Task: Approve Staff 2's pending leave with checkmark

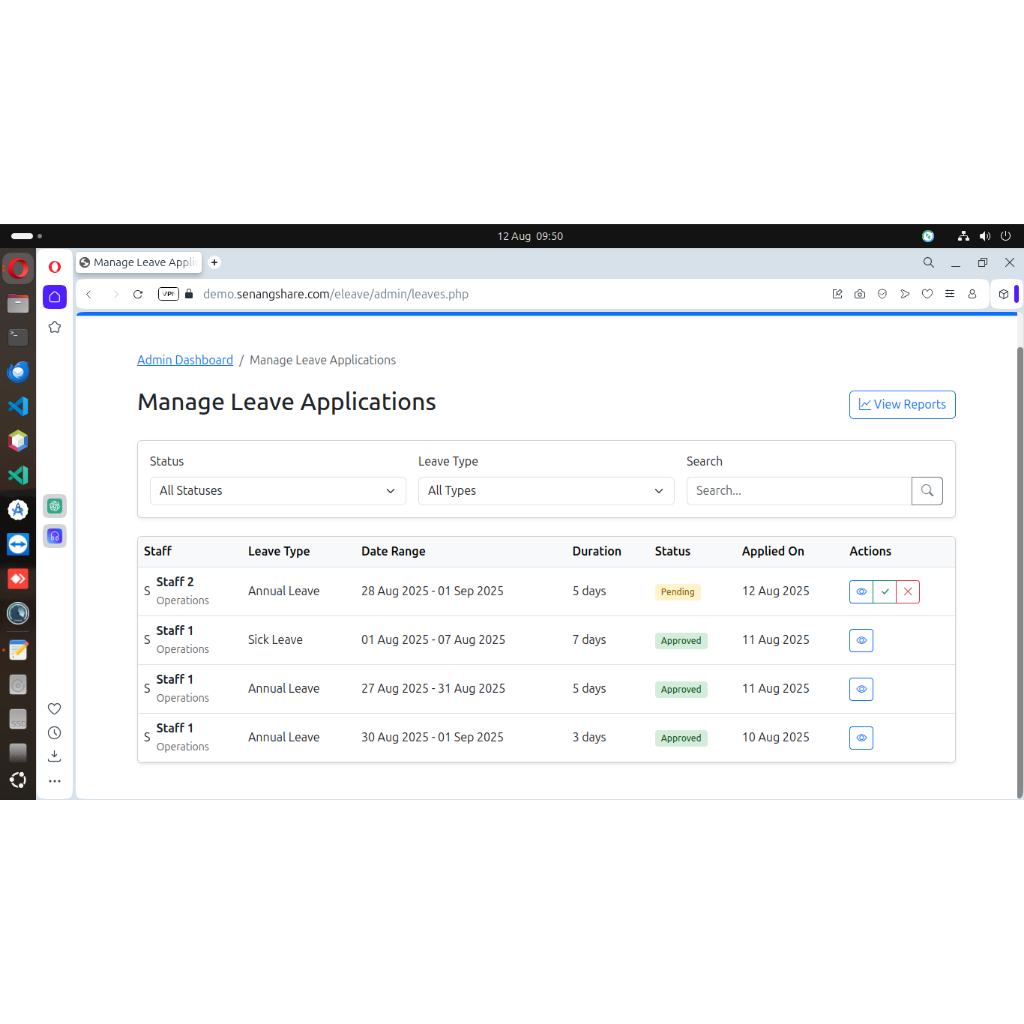Action: click(885, 592)
